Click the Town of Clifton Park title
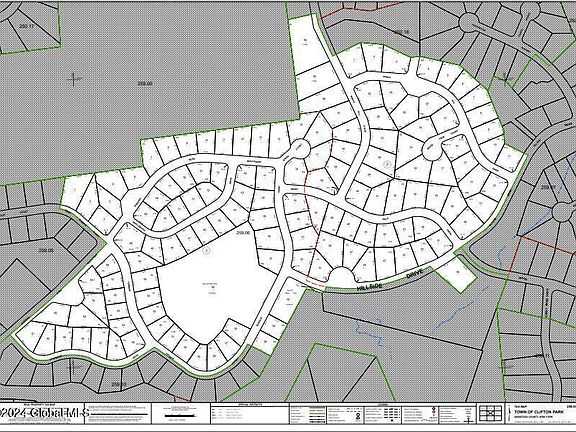 point(539,412)
